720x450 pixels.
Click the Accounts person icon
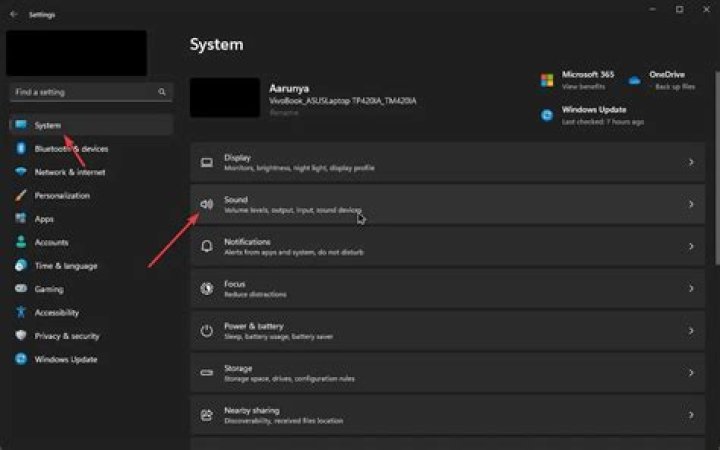(21, 242)
